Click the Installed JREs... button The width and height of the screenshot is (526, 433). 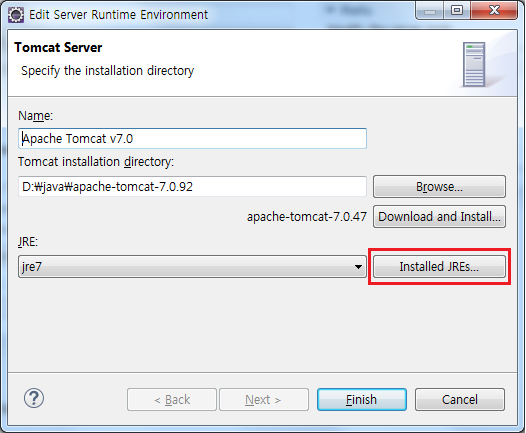tap(439, 266)
